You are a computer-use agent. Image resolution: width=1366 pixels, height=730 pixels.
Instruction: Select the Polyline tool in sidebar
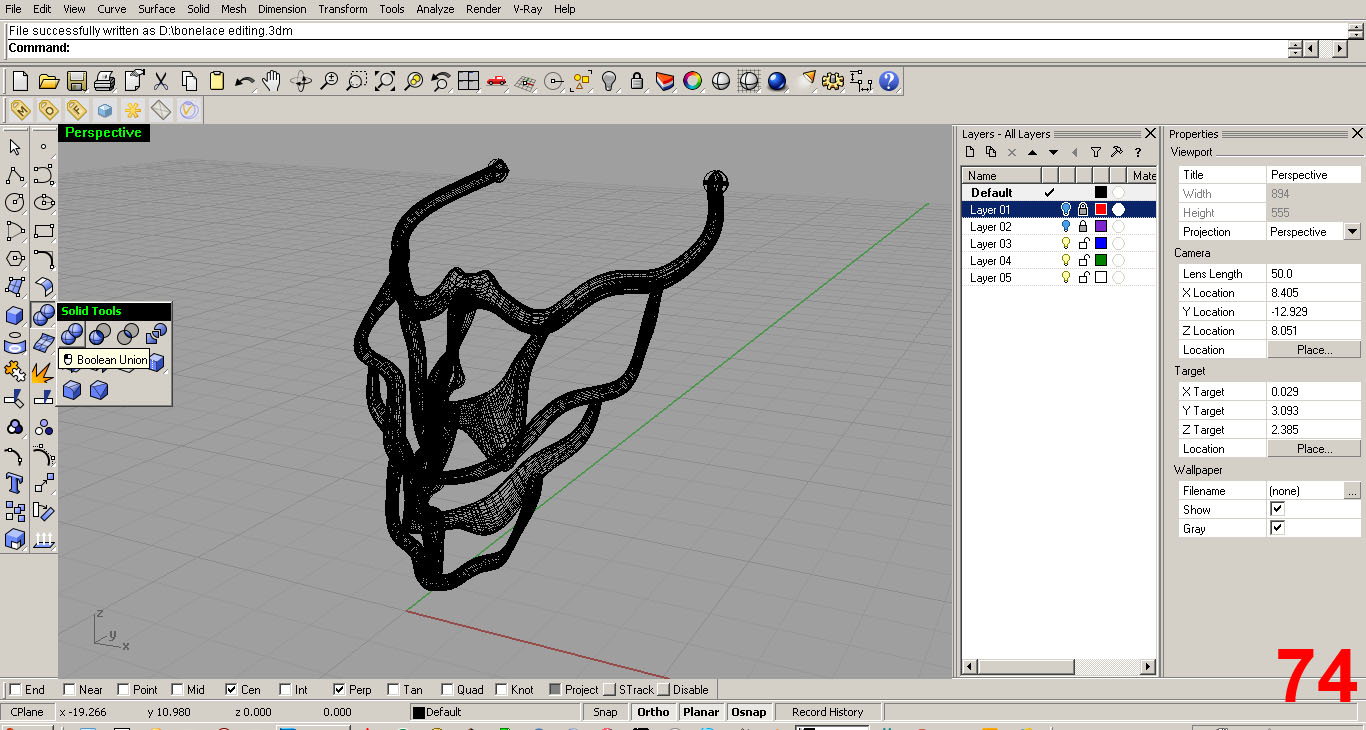15,175
